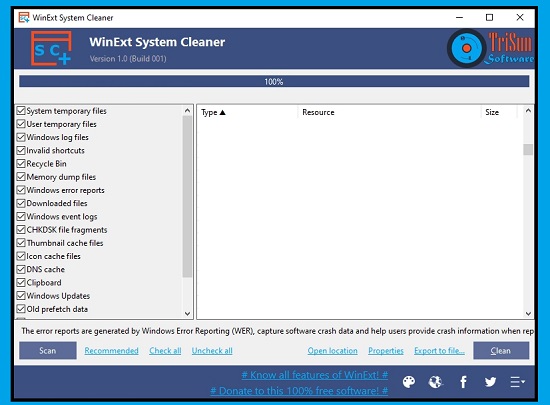Open the Facebook page icon
Viewport: 550px width, 405px height.
463,382
